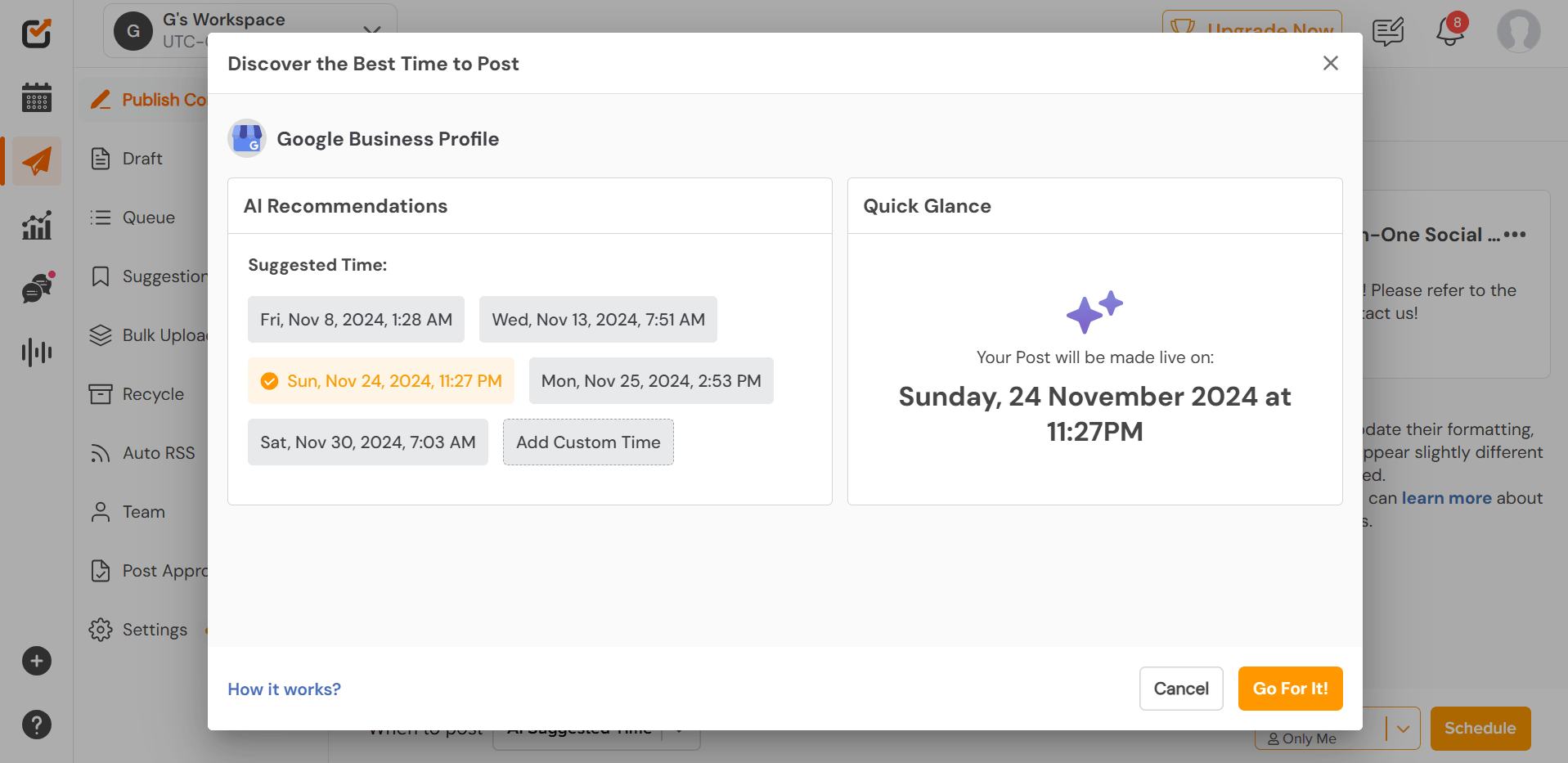
Task: Close the Best Time to Post dialog
Action: (x=1331, y=63)
